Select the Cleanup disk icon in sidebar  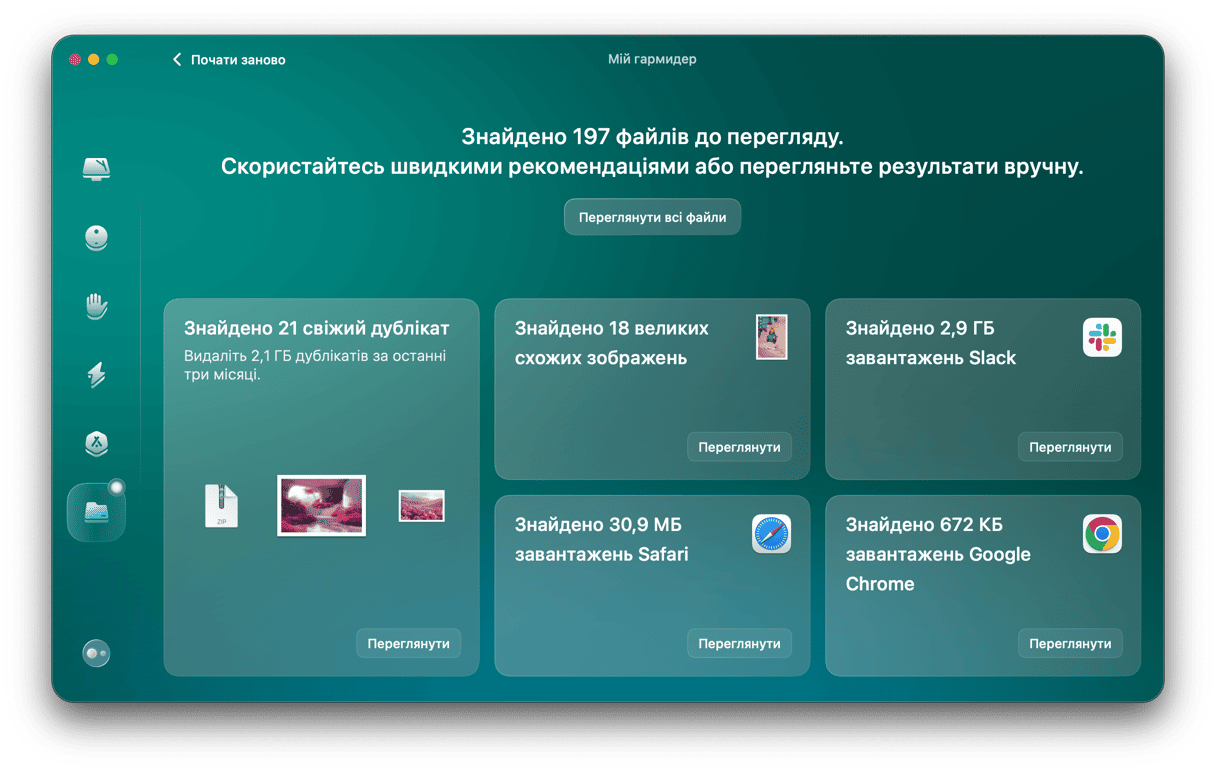(96, 238)
